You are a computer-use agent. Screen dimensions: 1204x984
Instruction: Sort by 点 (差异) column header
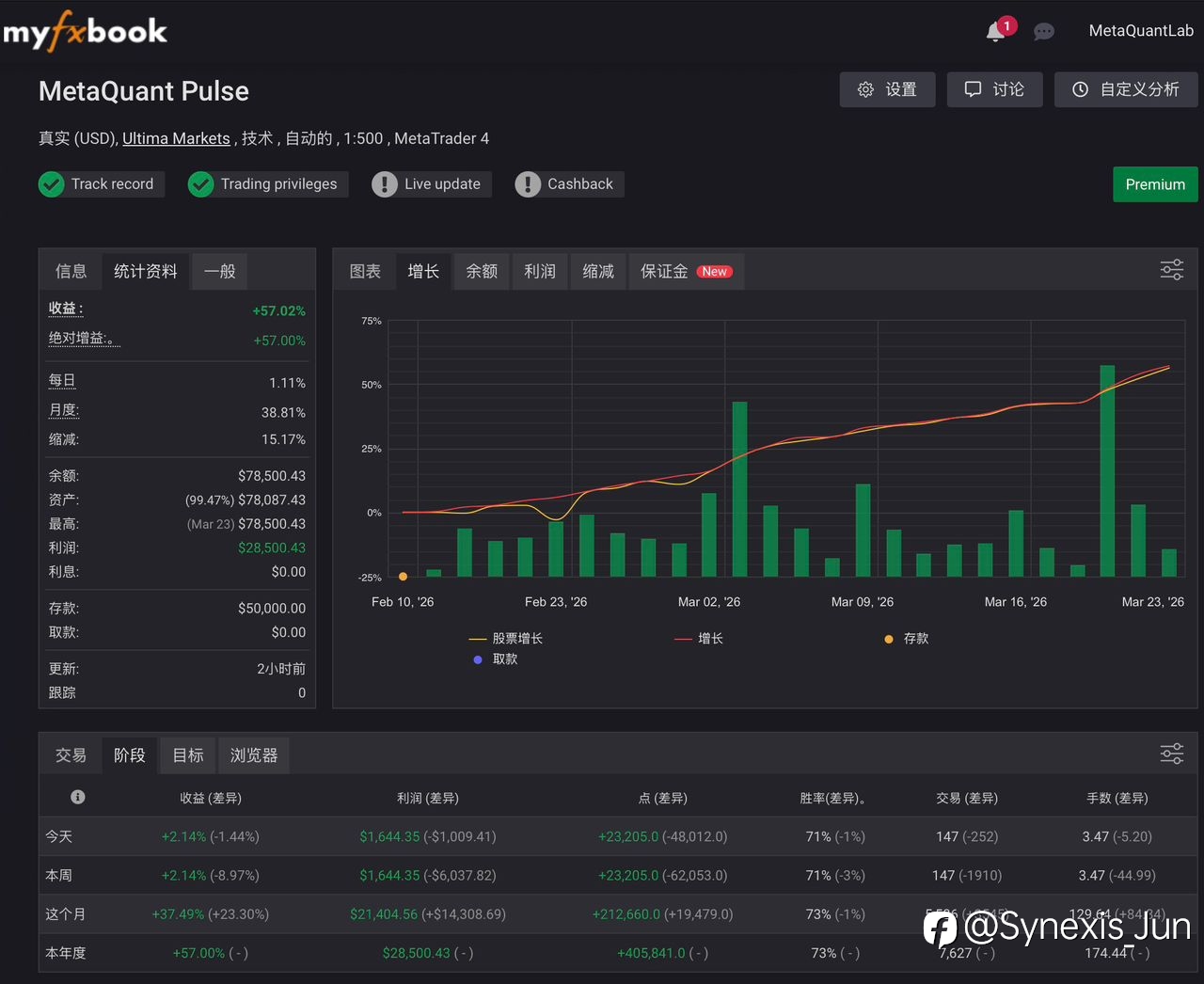click(x=663, y=798)
